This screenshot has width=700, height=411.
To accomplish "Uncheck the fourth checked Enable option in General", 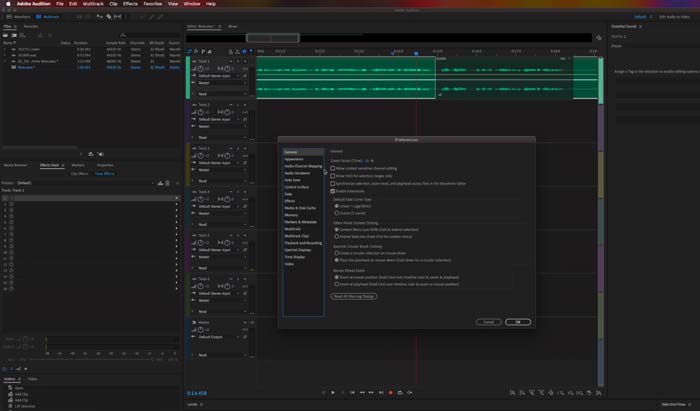I will coord(333,191).
